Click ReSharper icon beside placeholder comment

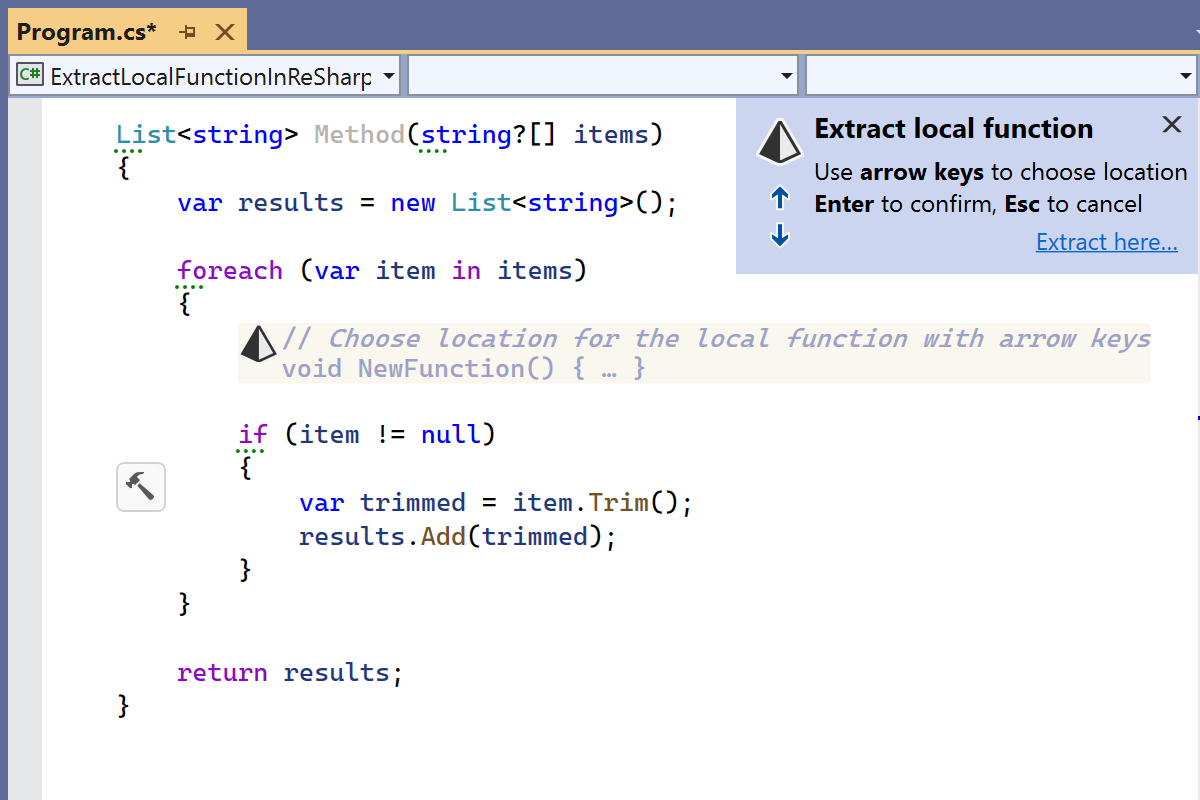258,343
